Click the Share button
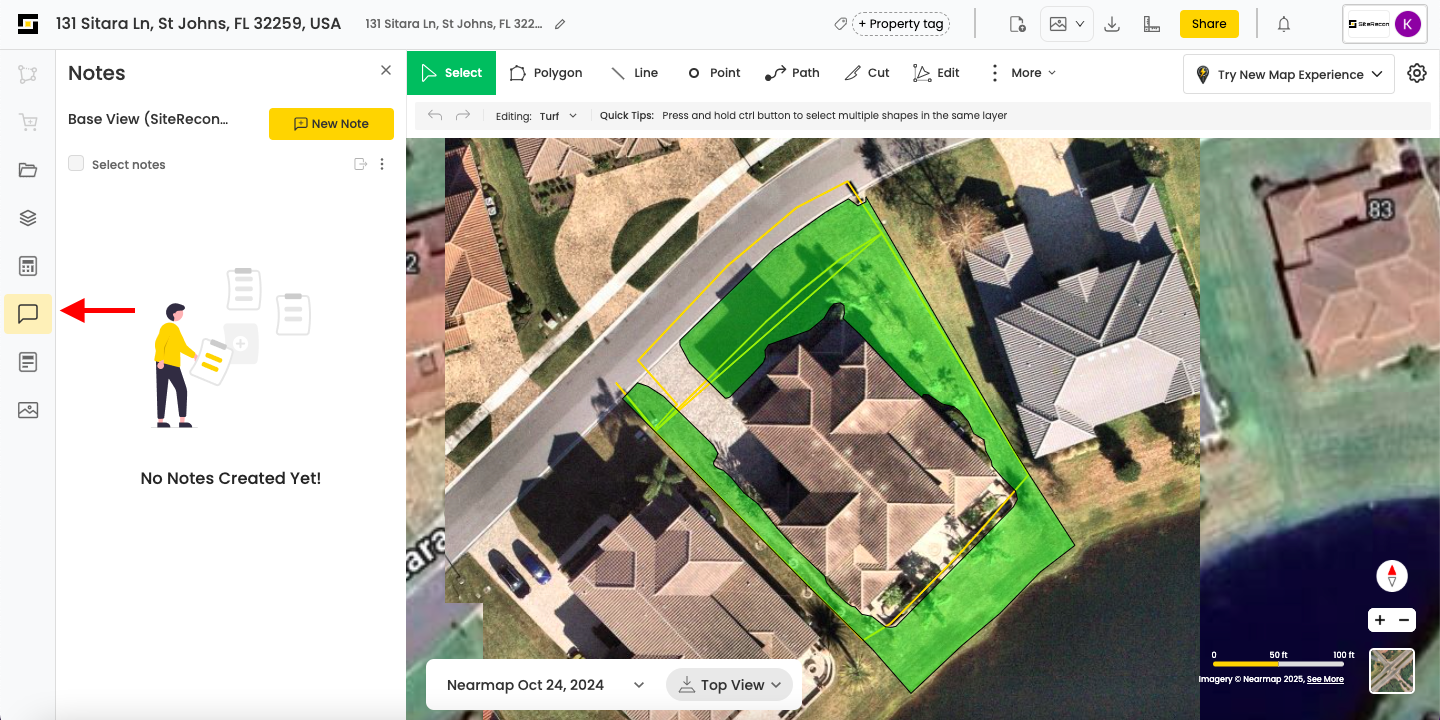This screenshot has height=720, width=1440. pyautogui.click(x=1209, y=24)
